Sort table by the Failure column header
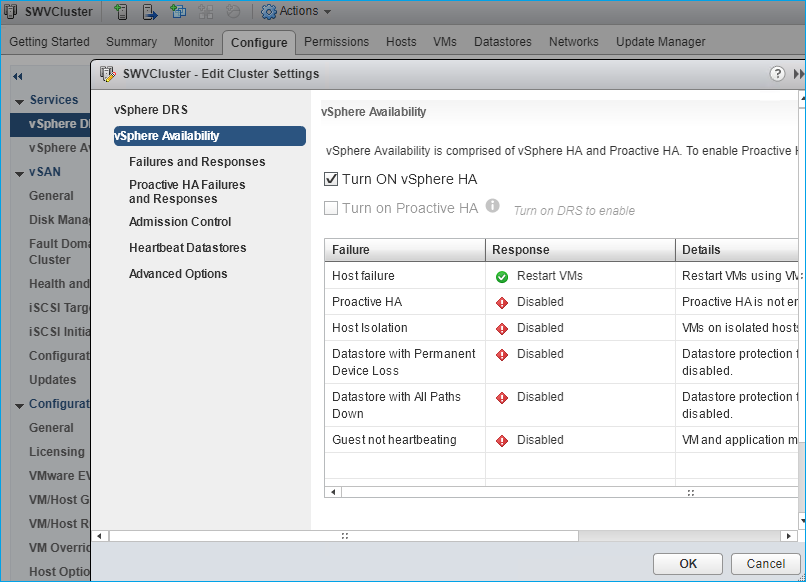 405,250
